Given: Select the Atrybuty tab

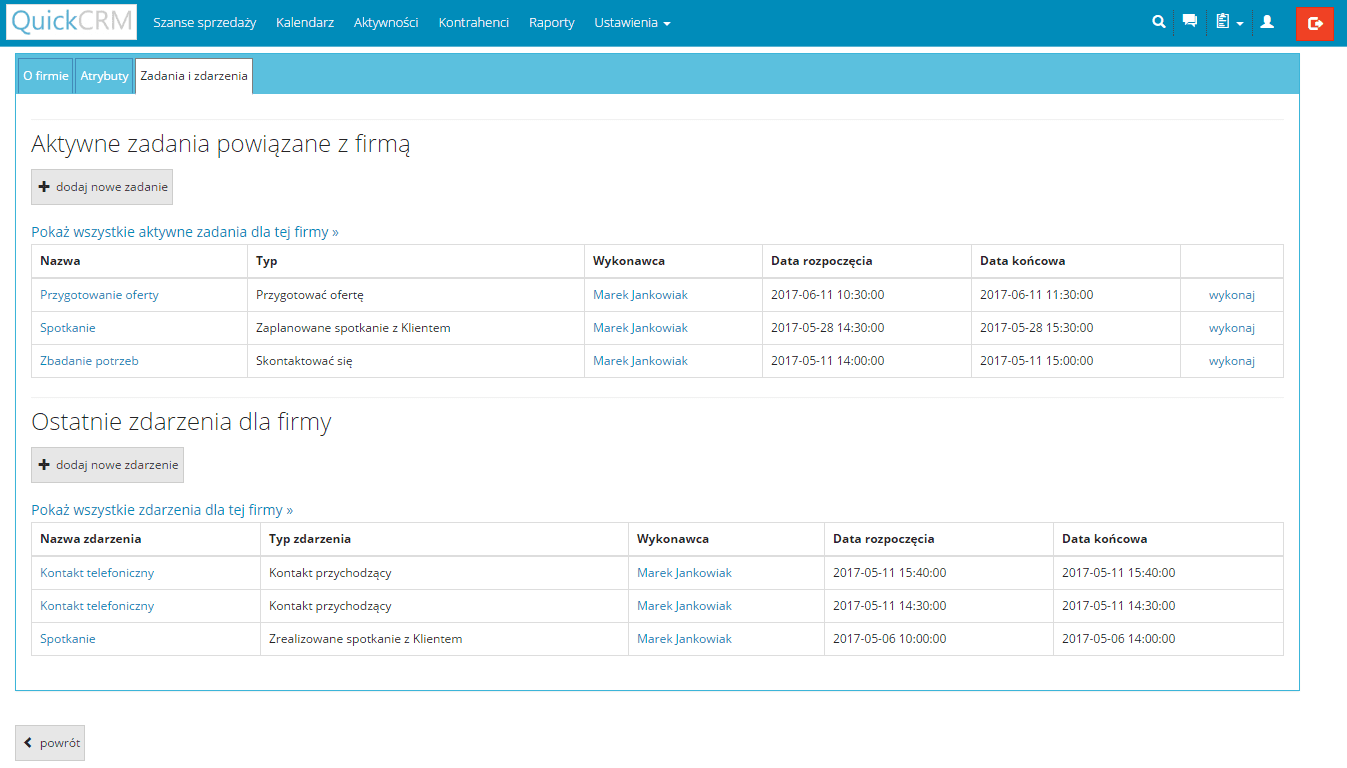Looking at the screenshot, I should [104, 76].
